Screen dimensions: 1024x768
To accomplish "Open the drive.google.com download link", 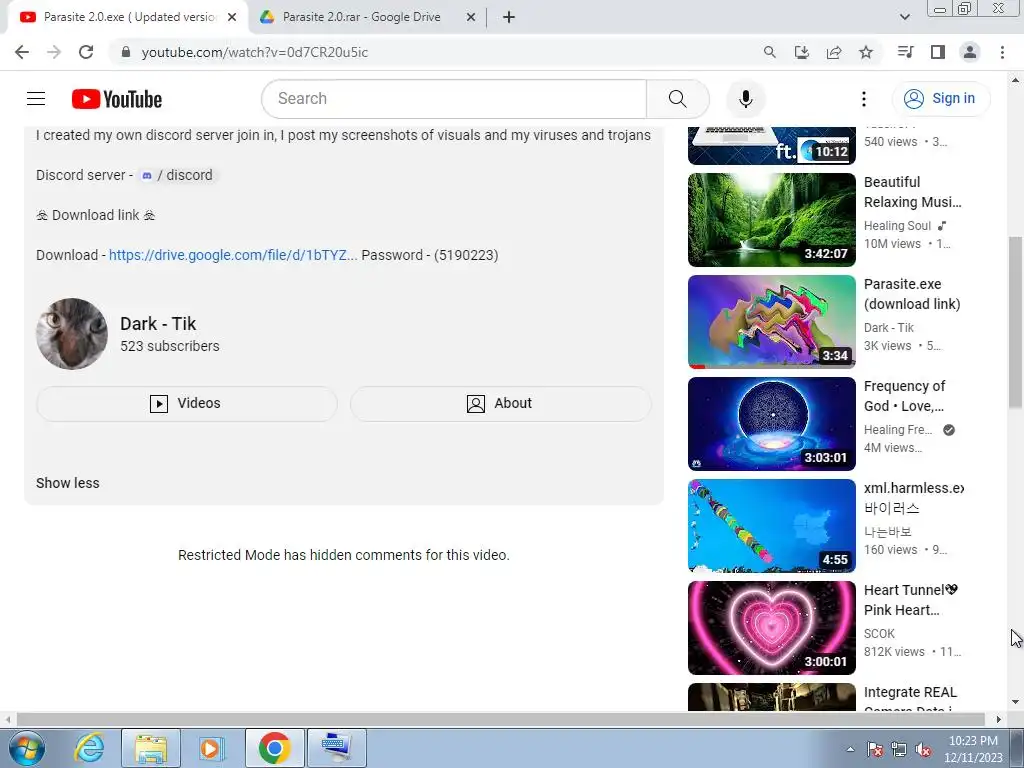I will (233, 255).
